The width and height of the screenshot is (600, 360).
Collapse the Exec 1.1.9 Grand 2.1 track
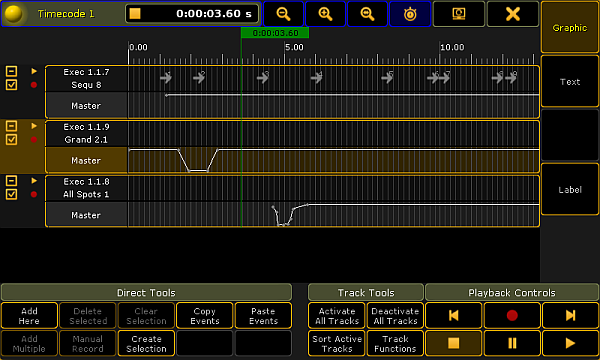11,126
